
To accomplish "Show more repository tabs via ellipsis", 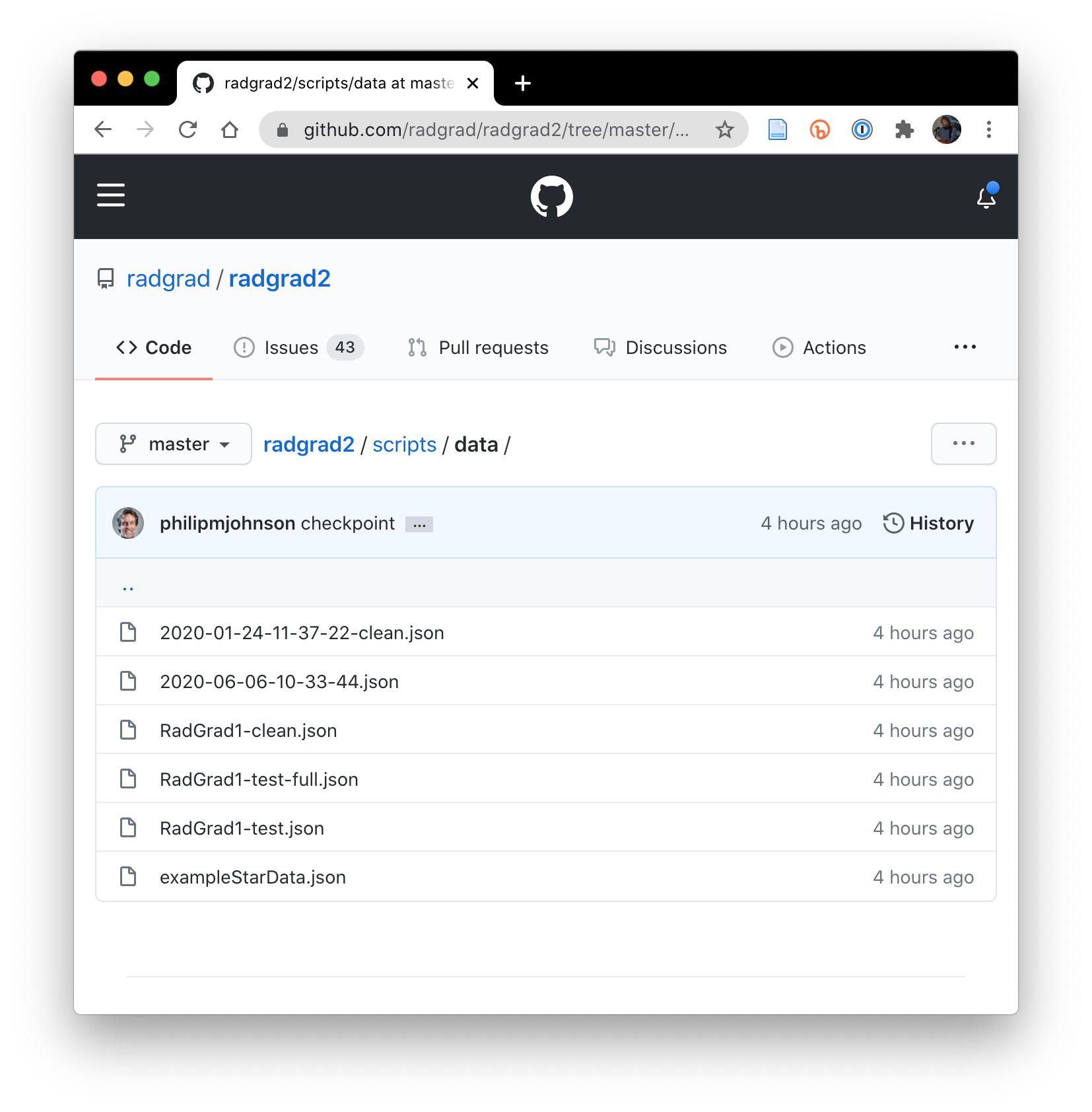I will click(965, 347).
